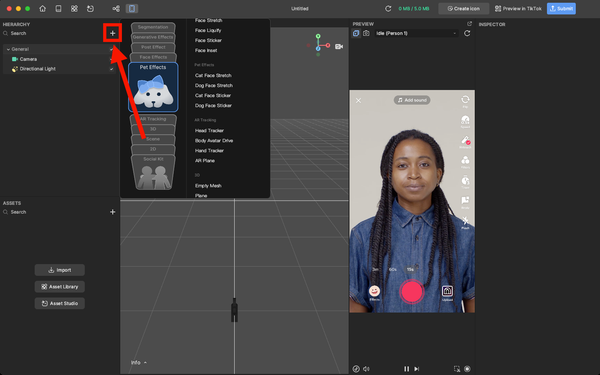This screenshot has width=600, height=375.
Task: Toggle General group visibility checkmark
Action: 111,49
